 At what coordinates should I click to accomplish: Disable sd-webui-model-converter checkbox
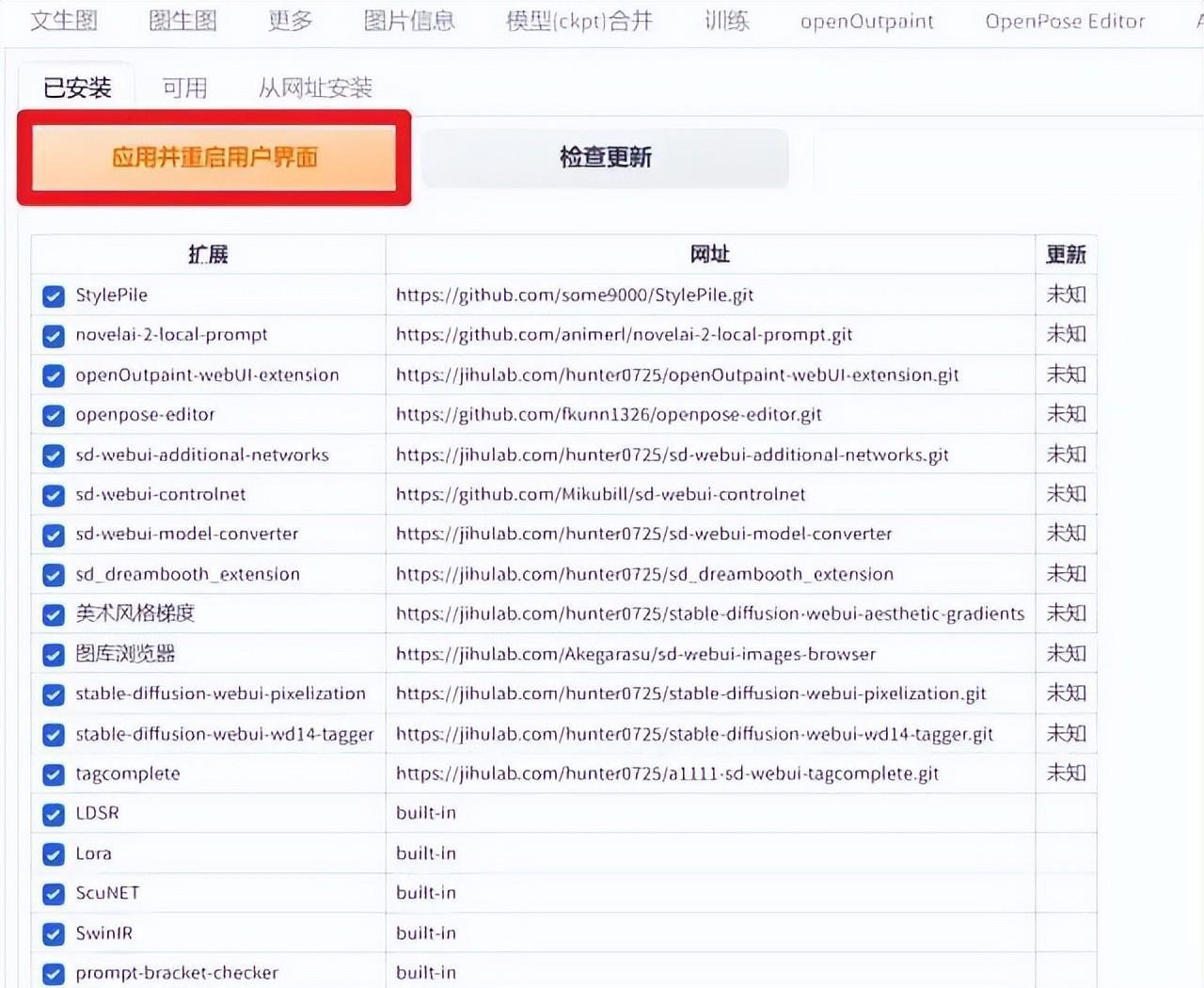[x=54, y=535]
